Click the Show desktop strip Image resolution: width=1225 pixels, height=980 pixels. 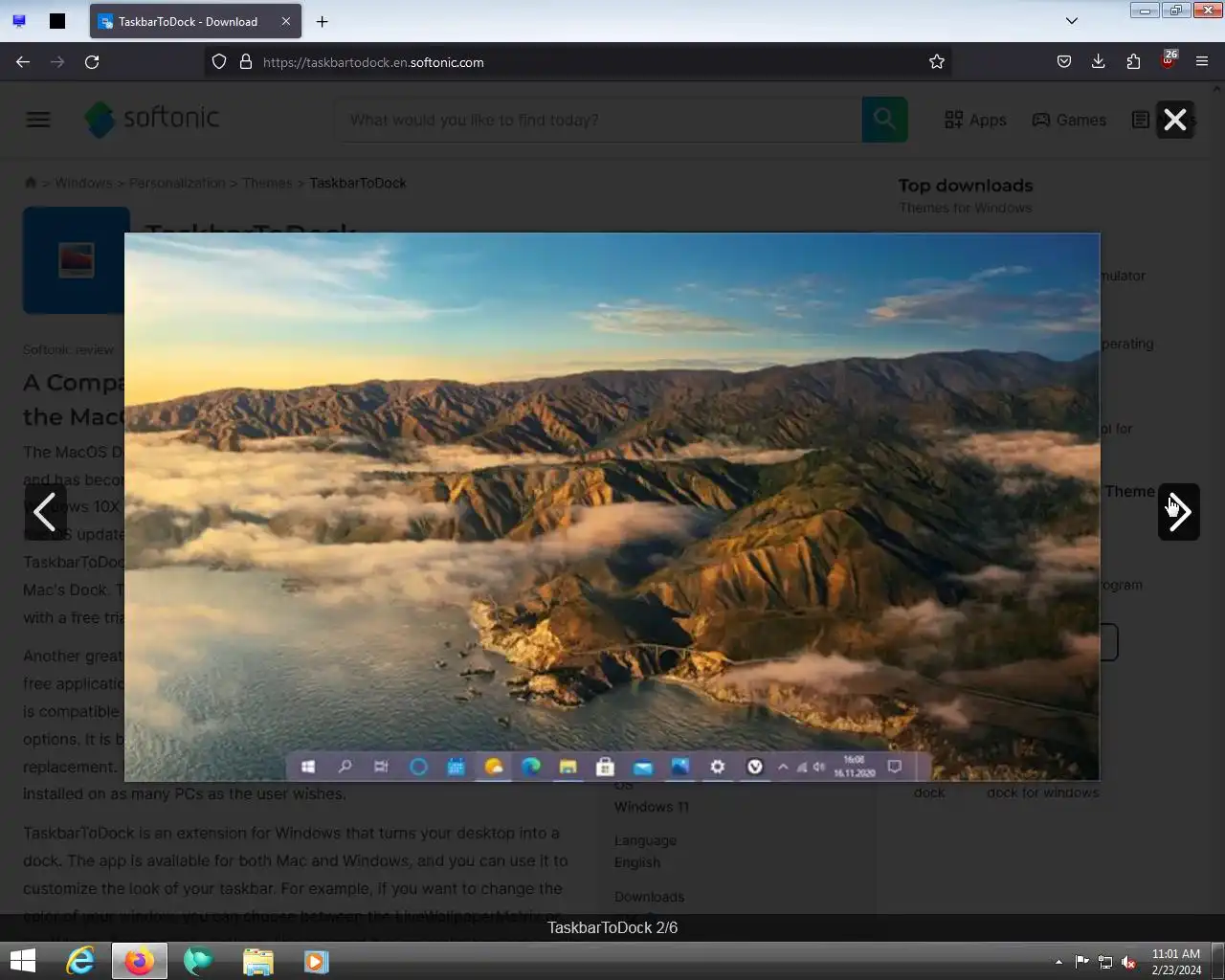(x=1218, y=962)
